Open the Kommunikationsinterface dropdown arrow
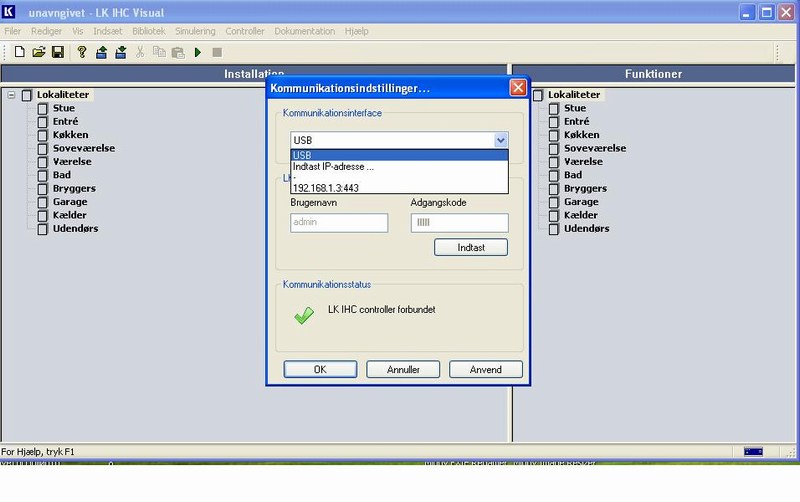The width and height of the screenshot is (800, 502). (500, 141)
